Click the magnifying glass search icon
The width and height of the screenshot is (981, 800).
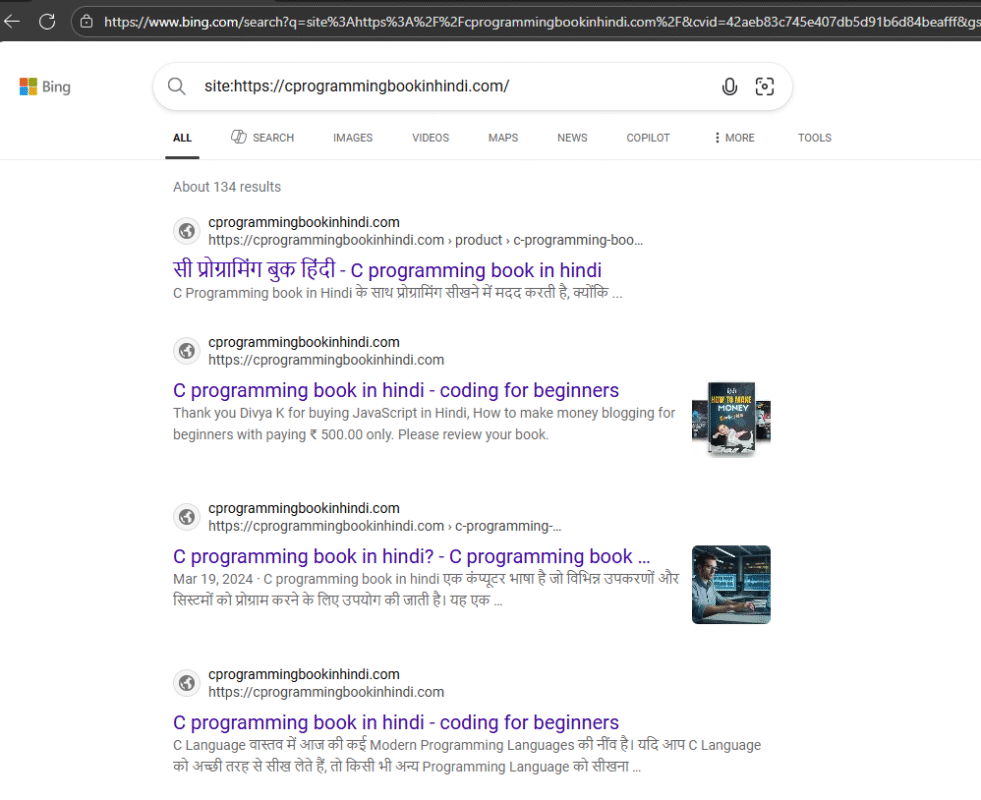tap(176, 87)
